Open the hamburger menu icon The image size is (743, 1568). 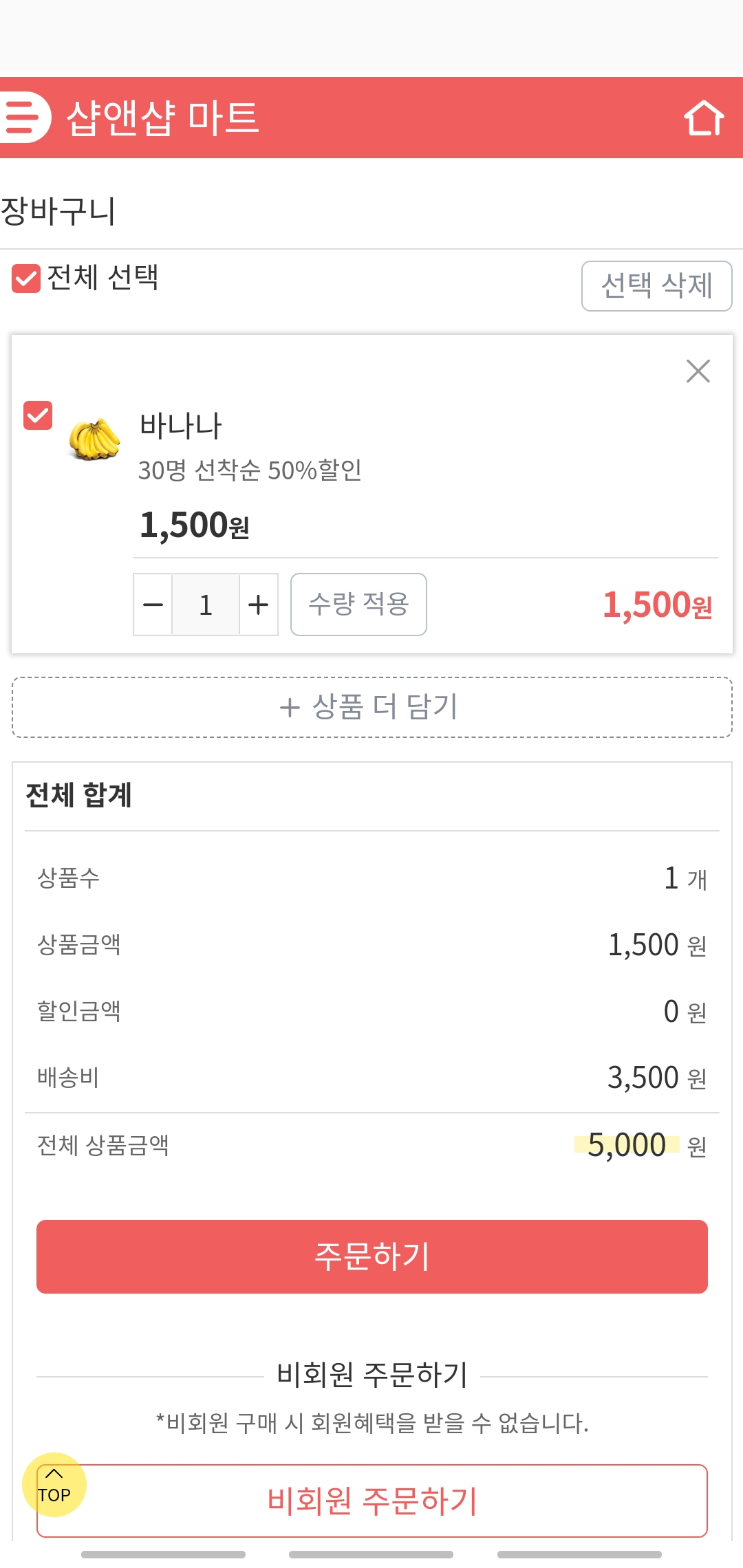tap(23, 117)
